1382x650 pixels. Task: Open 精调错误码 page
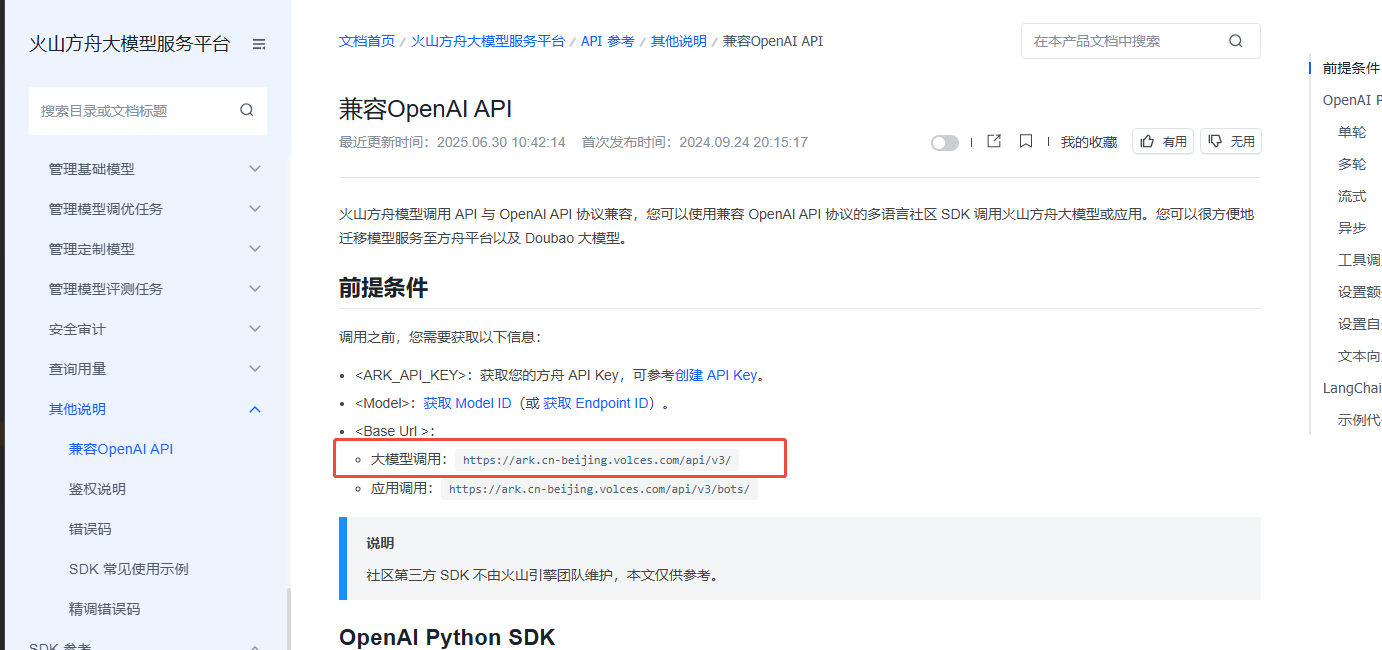(105, 609)
